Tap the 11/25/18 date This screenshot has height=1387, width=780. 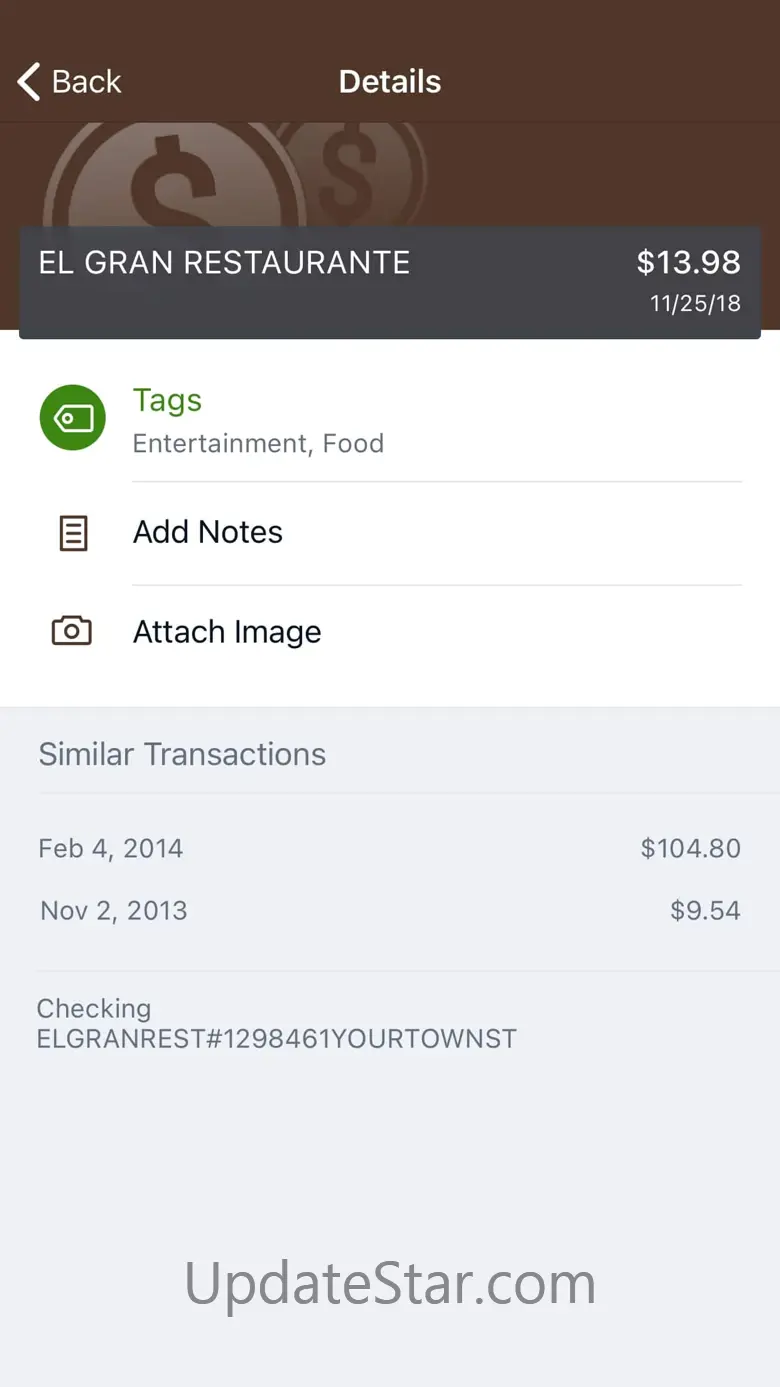[695, 304]
